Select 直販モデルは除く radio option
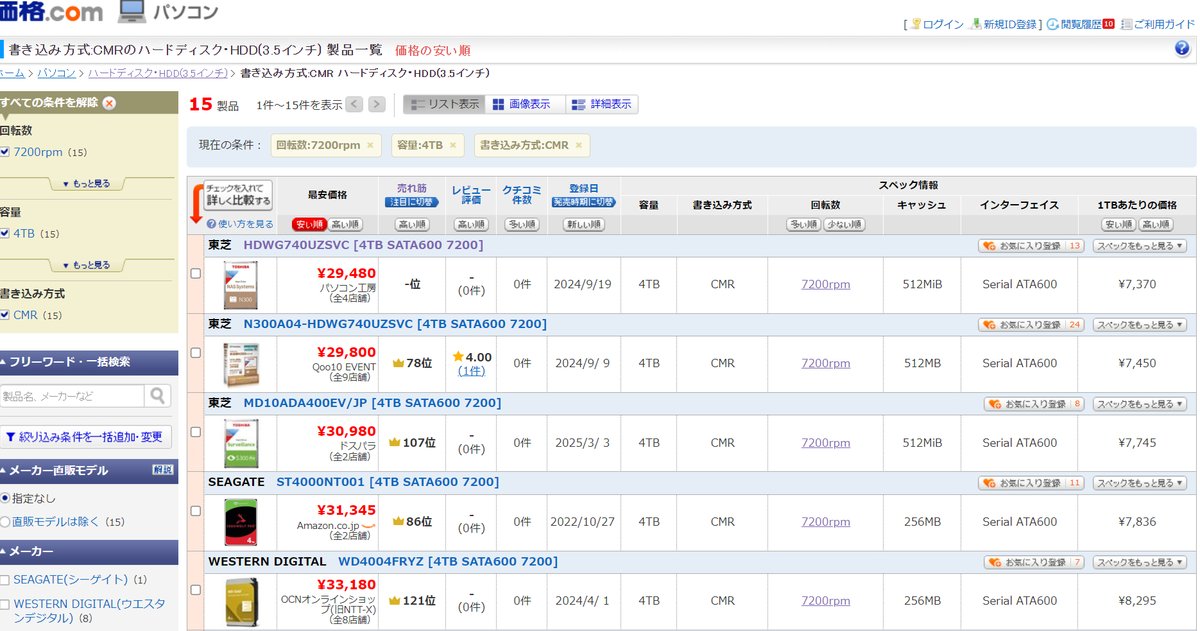This screenshot has height=631, width=1200. coord(5,522)
